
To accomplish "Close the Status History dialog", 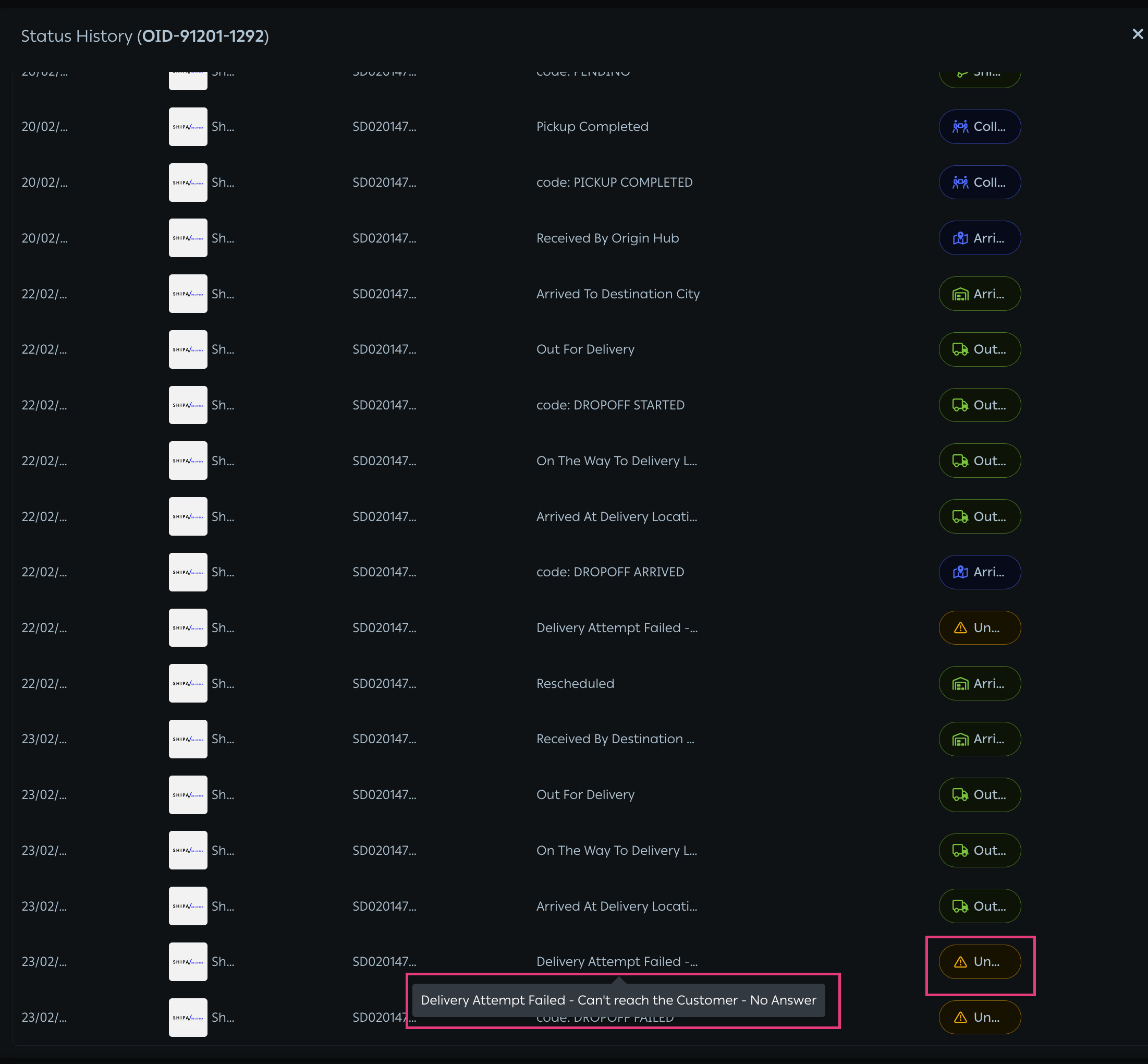I will [1137, 34].
